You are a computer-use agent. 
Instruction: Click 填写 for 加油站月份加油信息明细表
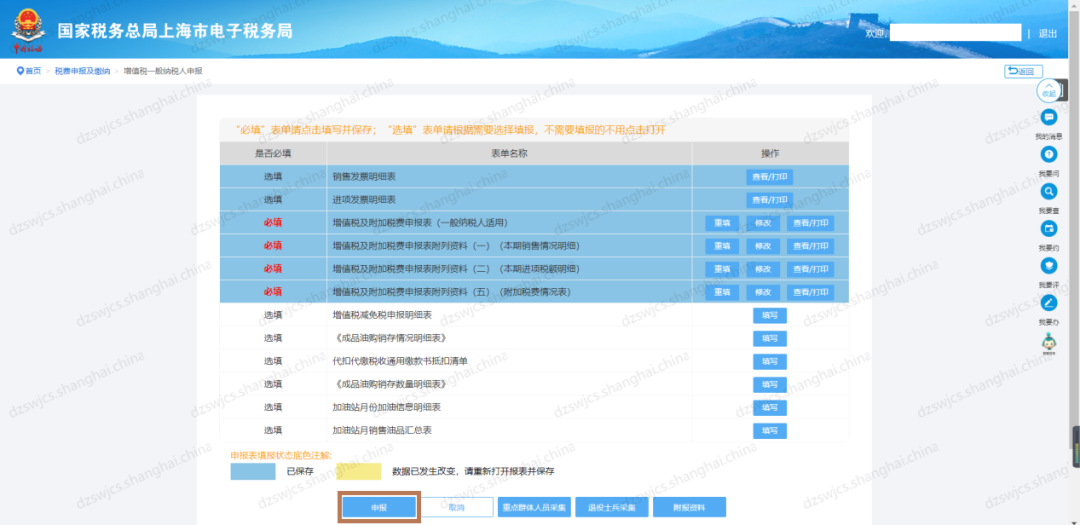[x=769, y=408]
